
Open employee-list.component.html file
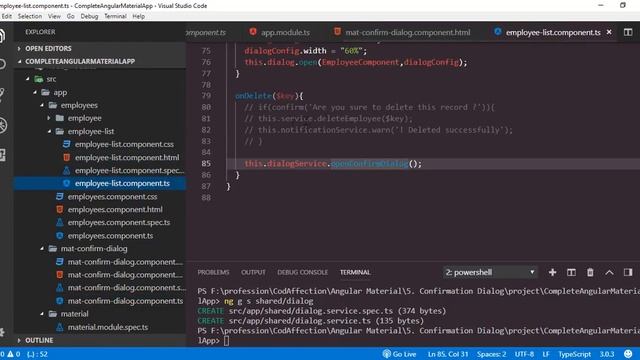click(x=127, y=158)
